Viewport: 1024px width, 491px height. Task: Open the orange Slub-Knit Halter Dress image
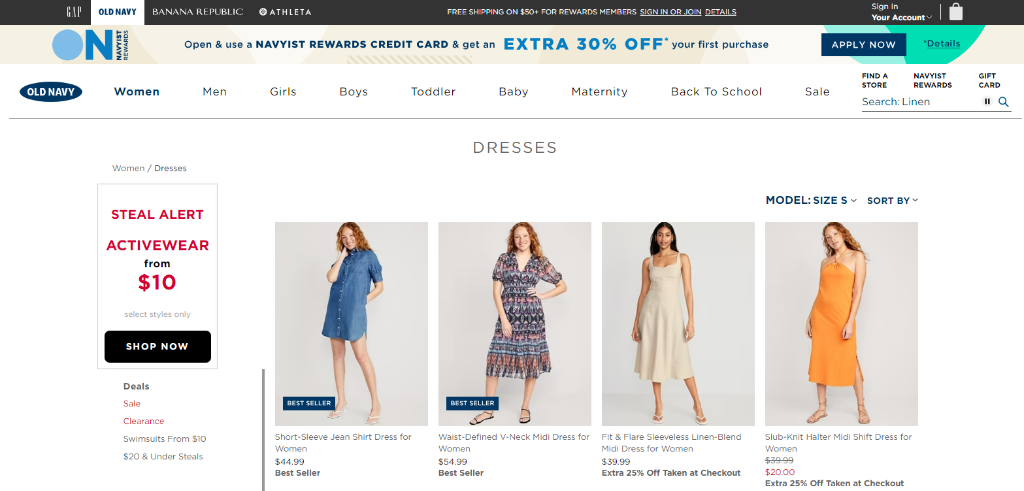[841, 324]
